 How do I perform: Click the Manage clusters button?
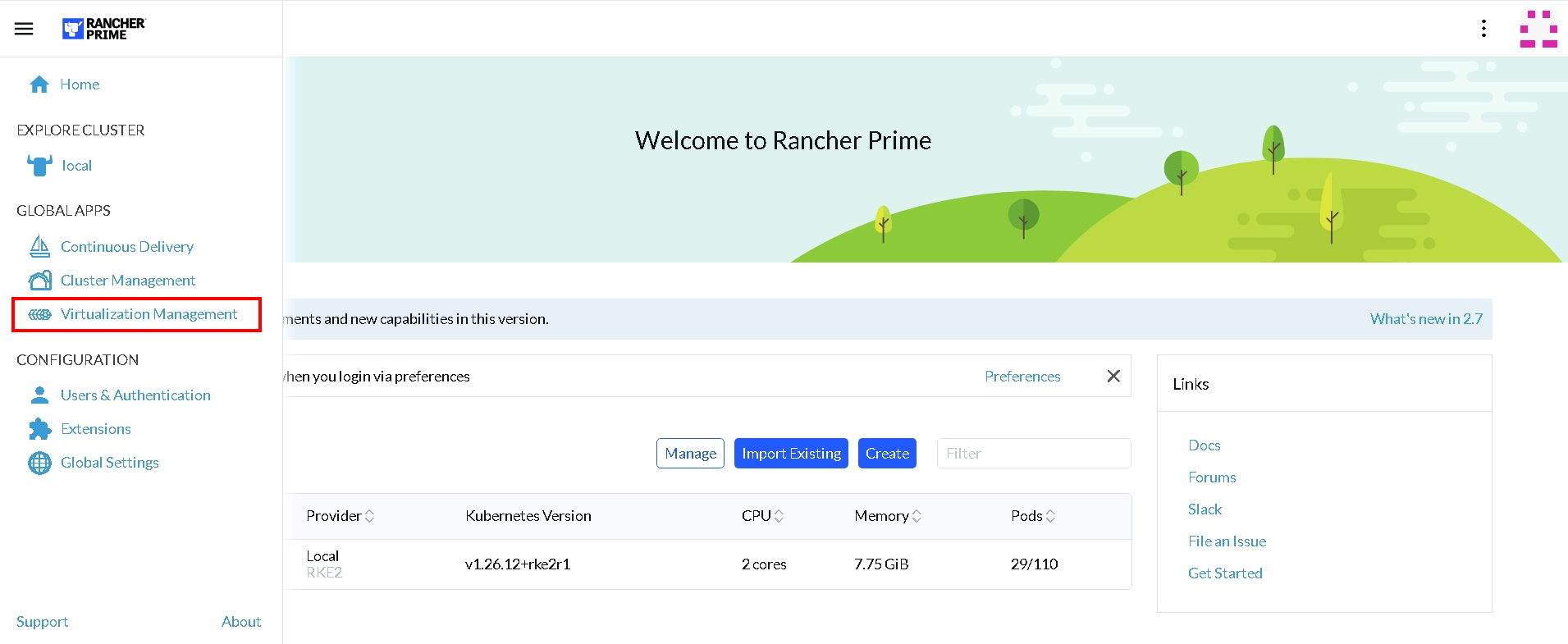pos(690,454)
